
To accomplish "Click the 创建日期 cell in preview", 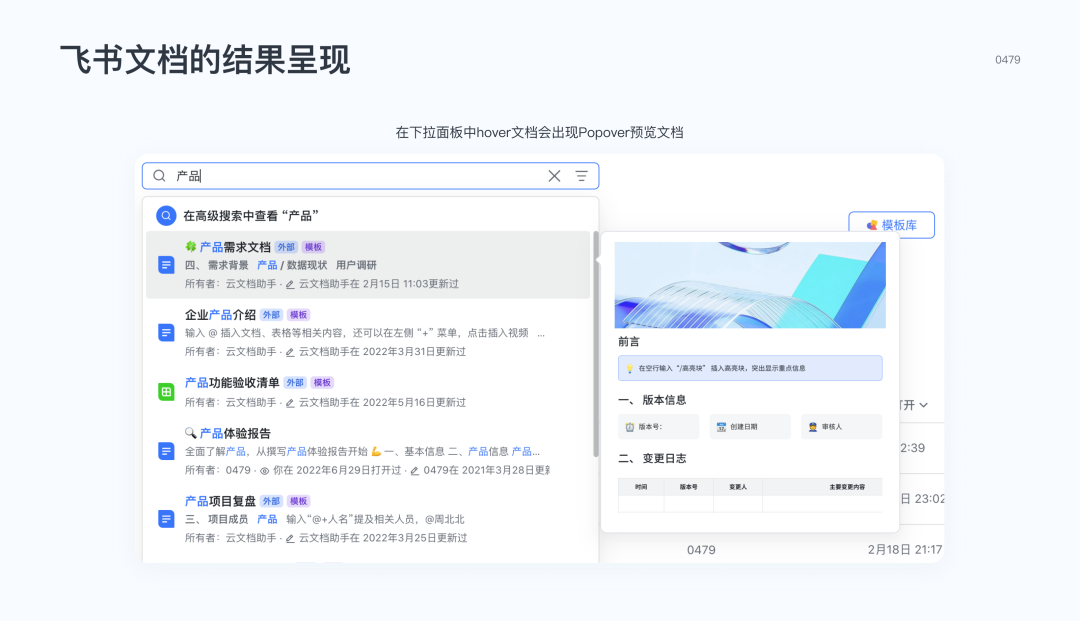I will click(x=750, y=427).
